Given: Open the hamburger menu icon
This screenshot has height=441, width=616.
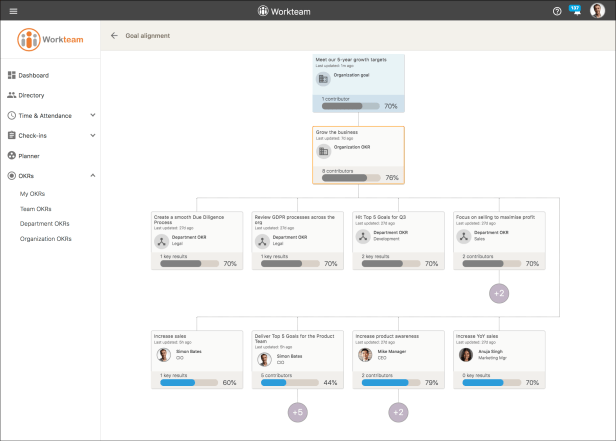Looking at the screenshot, I should click(x=13, y=10).
